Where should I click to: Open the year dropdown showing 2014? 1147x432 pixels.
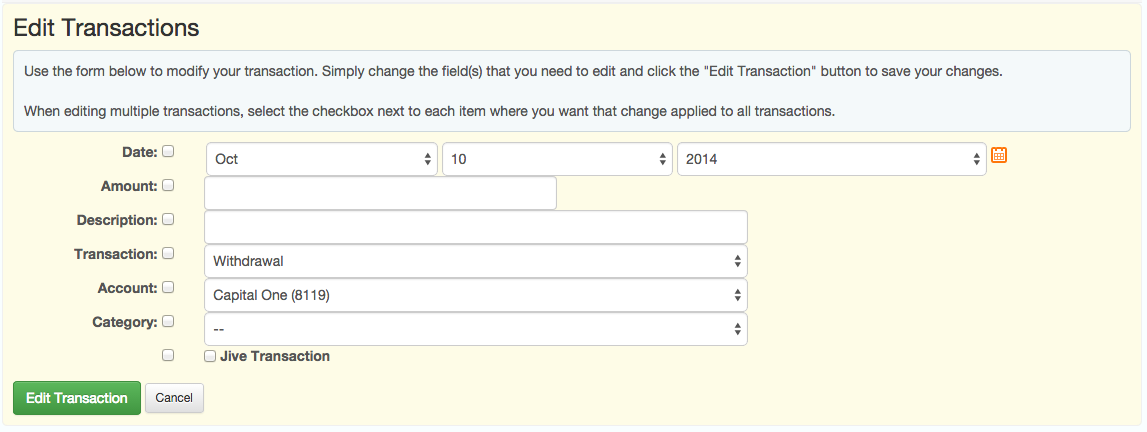[831, 159]
